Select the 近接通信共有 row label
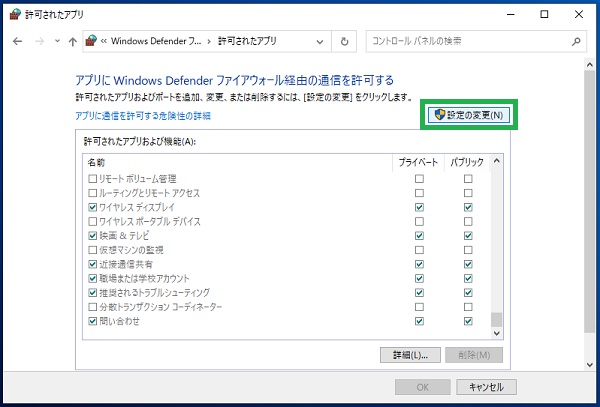 pyautogui.click(x=126, y=264)
